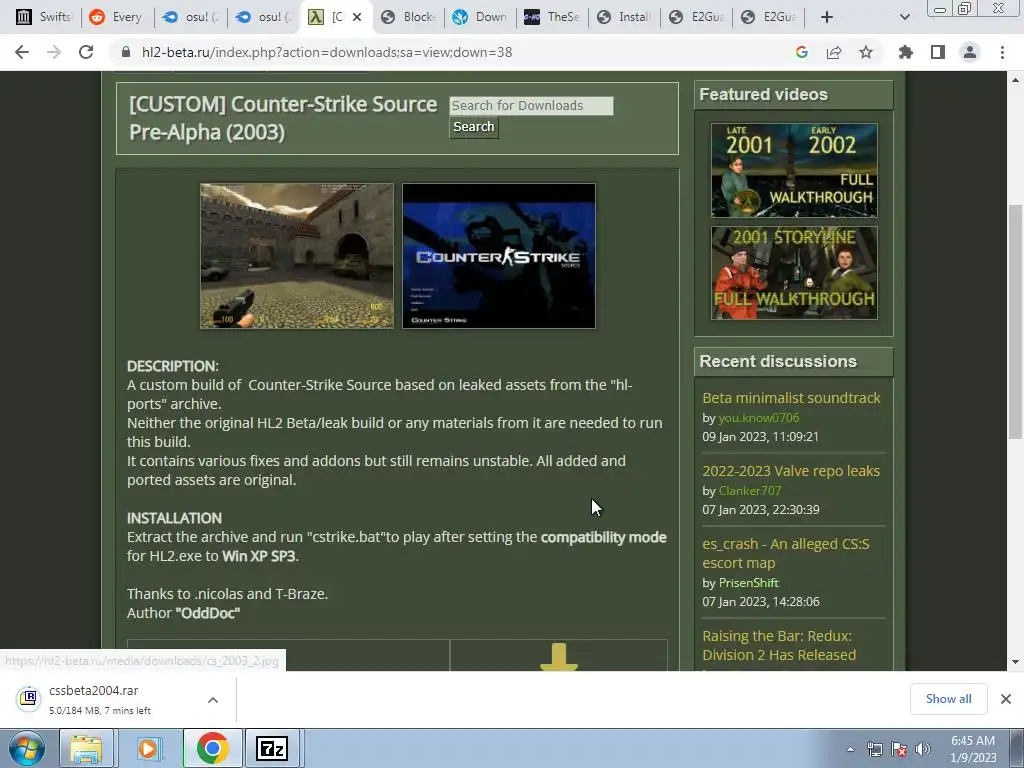
Task: Show hidden system tray icons
Action: (850, 749)
